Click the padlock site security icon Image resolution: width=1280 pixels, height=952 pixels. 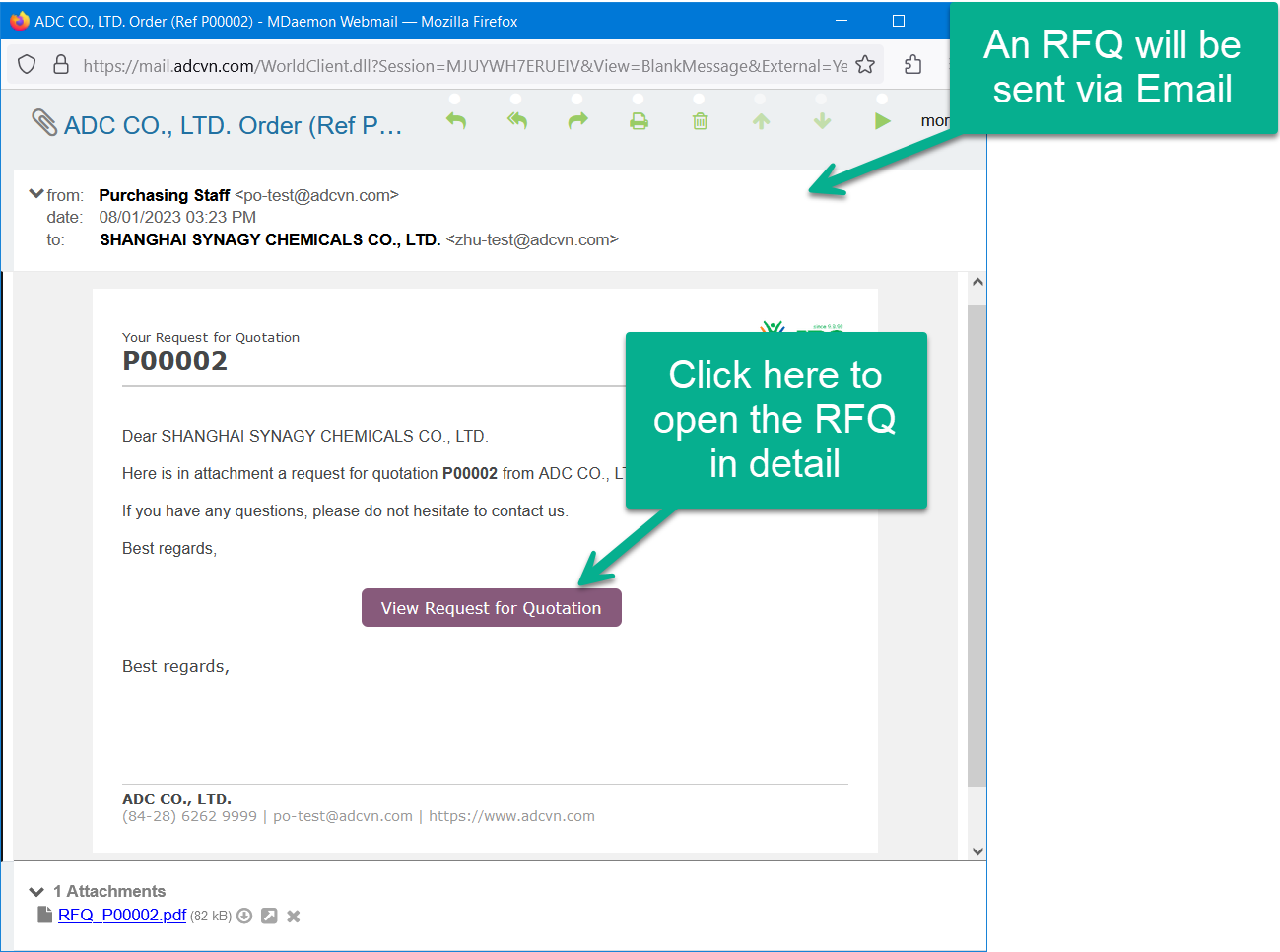(x=61, y=65)
